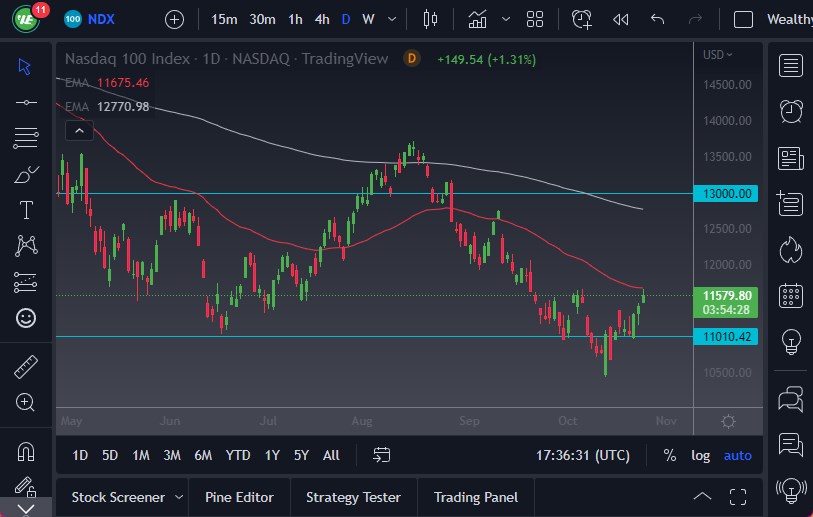Toggle lock all drawing tools
The width and height of the screenshot is (813, 517).
tap(24, 487)
